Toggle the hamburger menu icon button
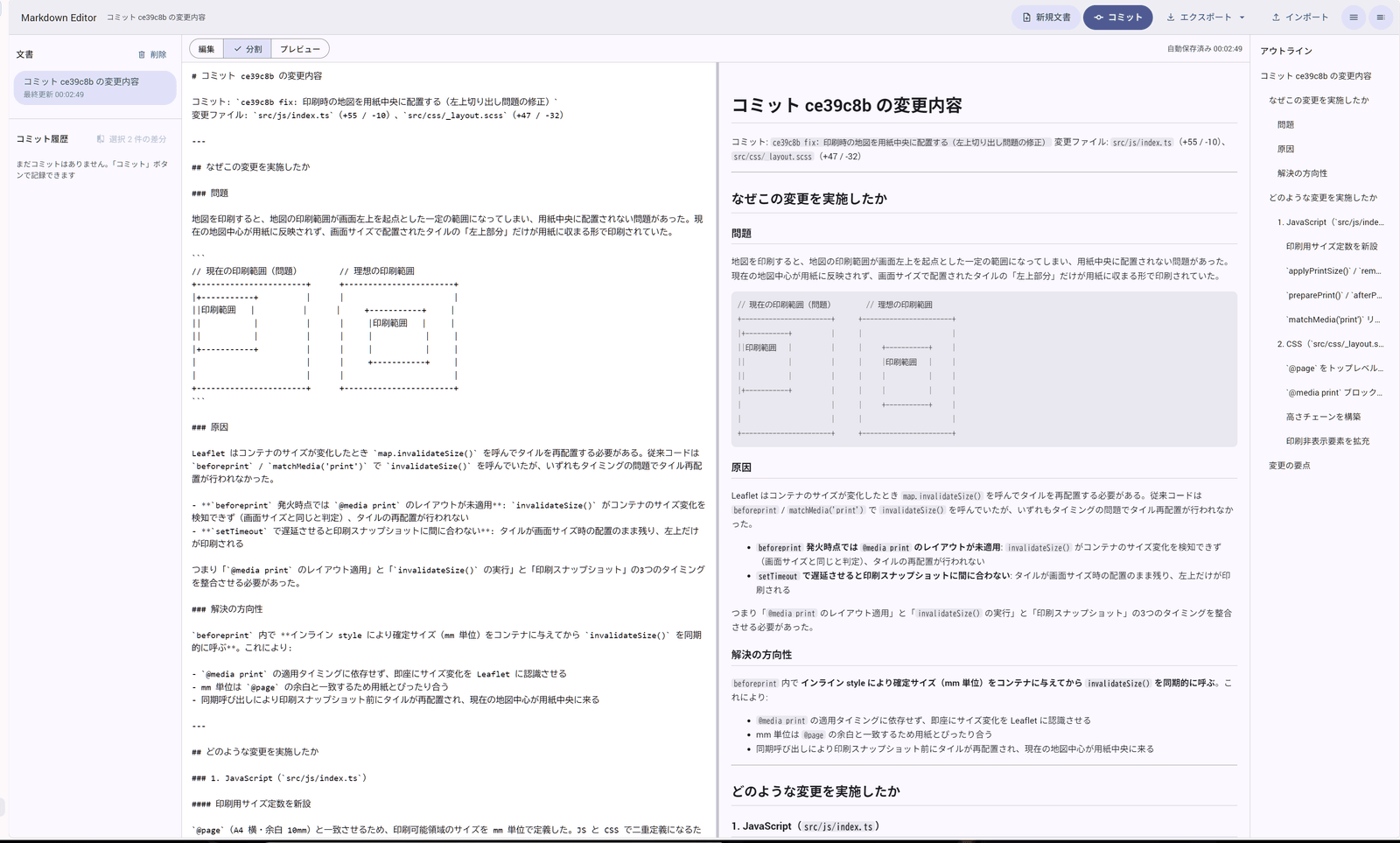The width and height of the screenshot is (1400, 843). tap(1354, 18)
